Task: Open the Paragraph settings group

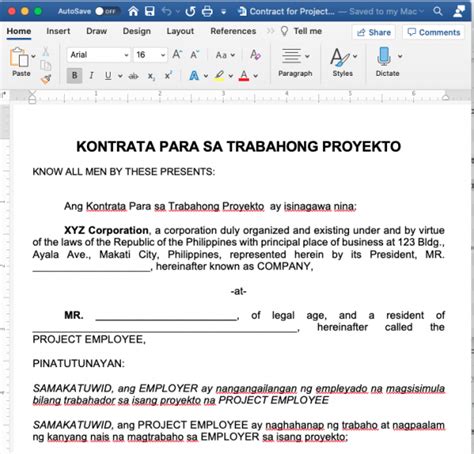Action: click(x=295, y=62)
